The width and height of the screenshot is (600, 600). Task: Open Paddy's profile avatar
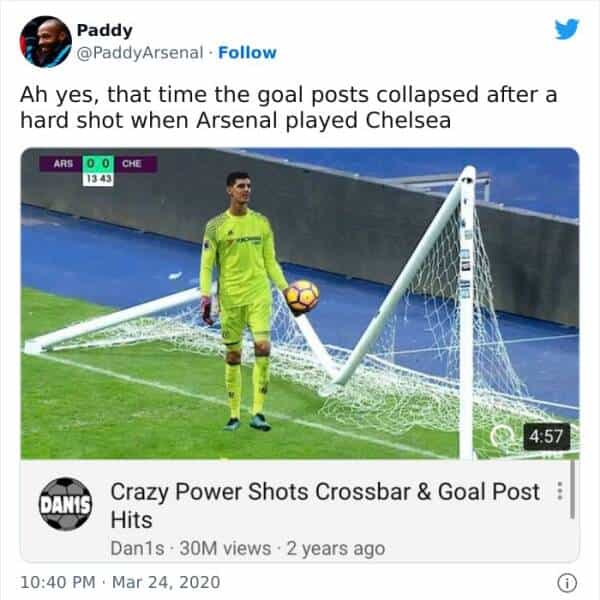click(x=45, y=41)
